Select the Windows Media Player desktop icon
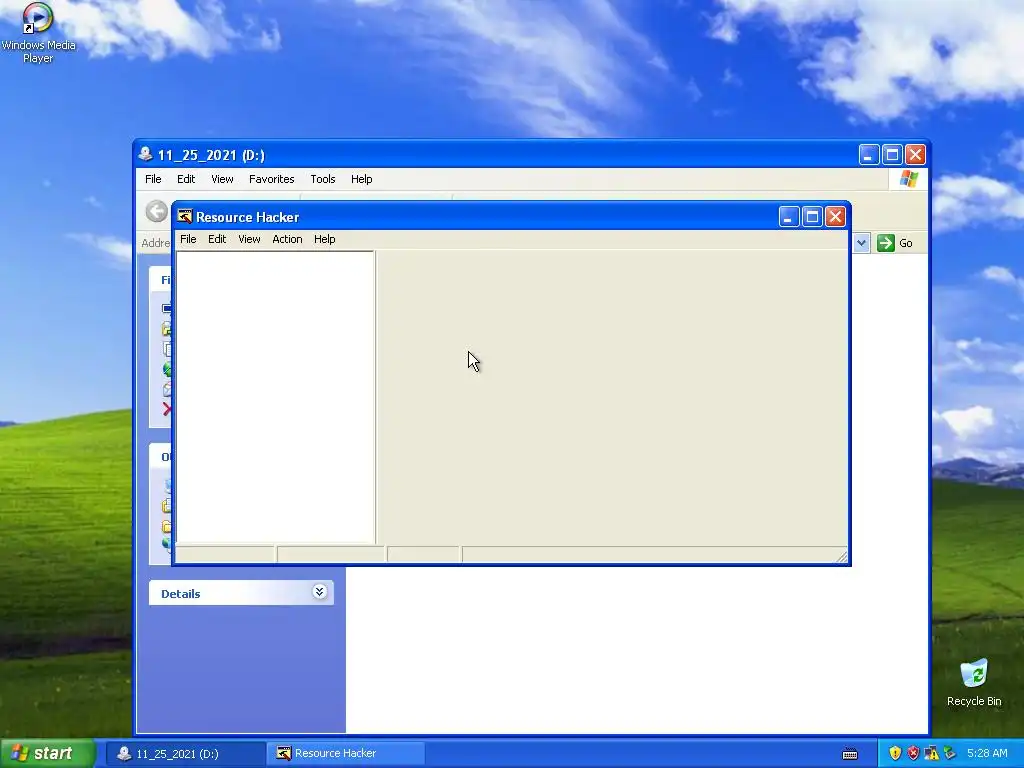Viewport: 1024px width, 768px height. point(38,33)
